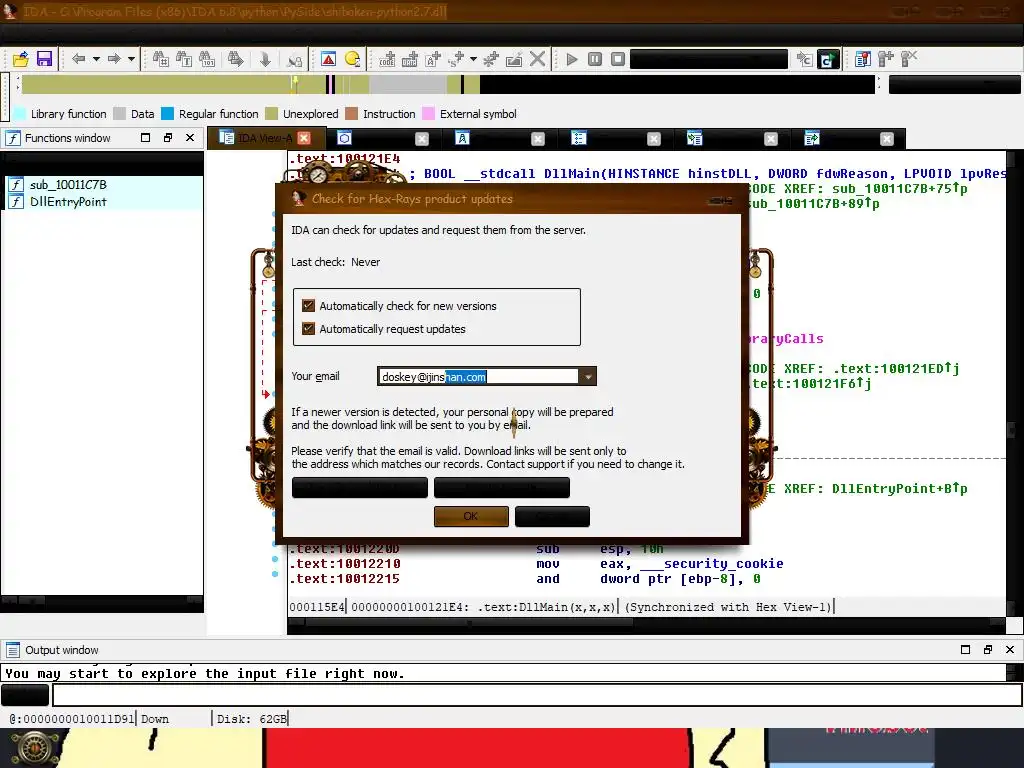The image size is (1024, 768).
Task: Open the email combo box dropdown arrow
Action: [x=588, y=377]
